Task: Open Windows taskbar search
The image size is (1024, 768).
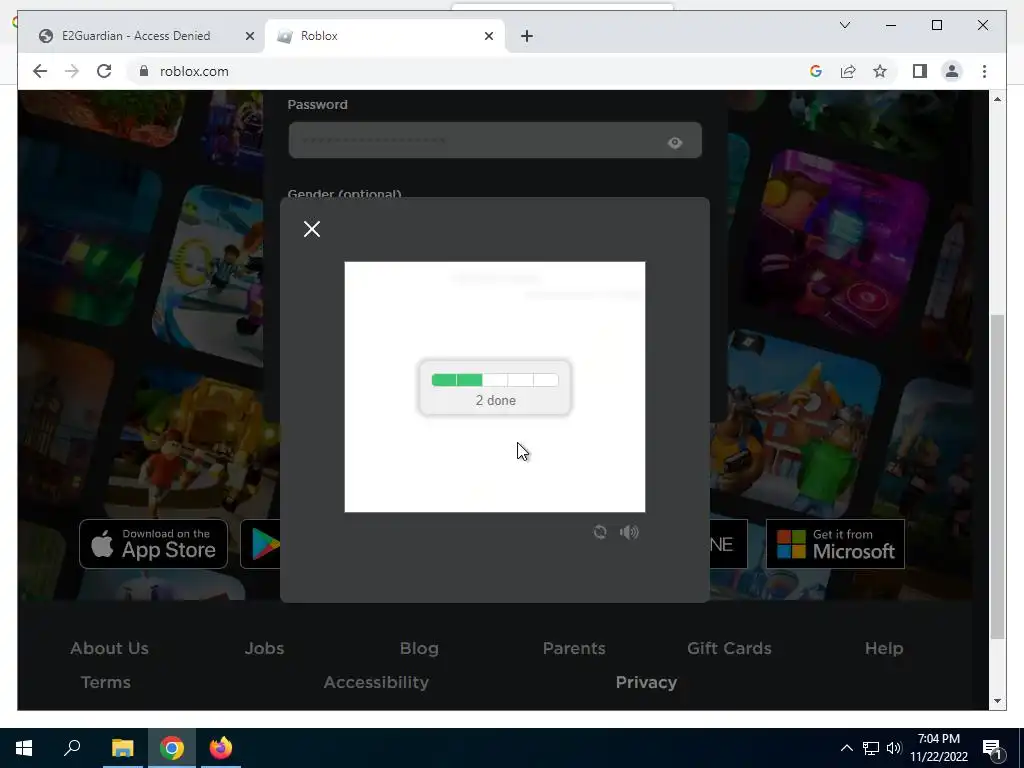Action: pos(72,748)
